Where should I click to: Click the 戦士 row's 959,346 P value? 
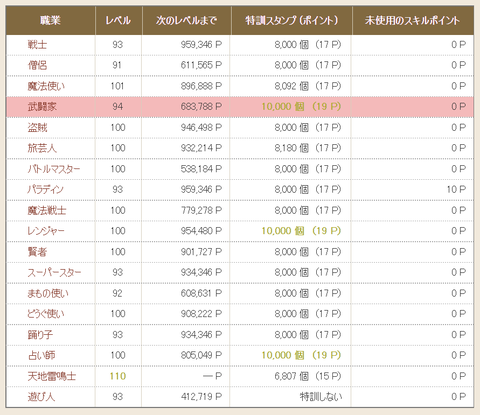click(201, 44)
